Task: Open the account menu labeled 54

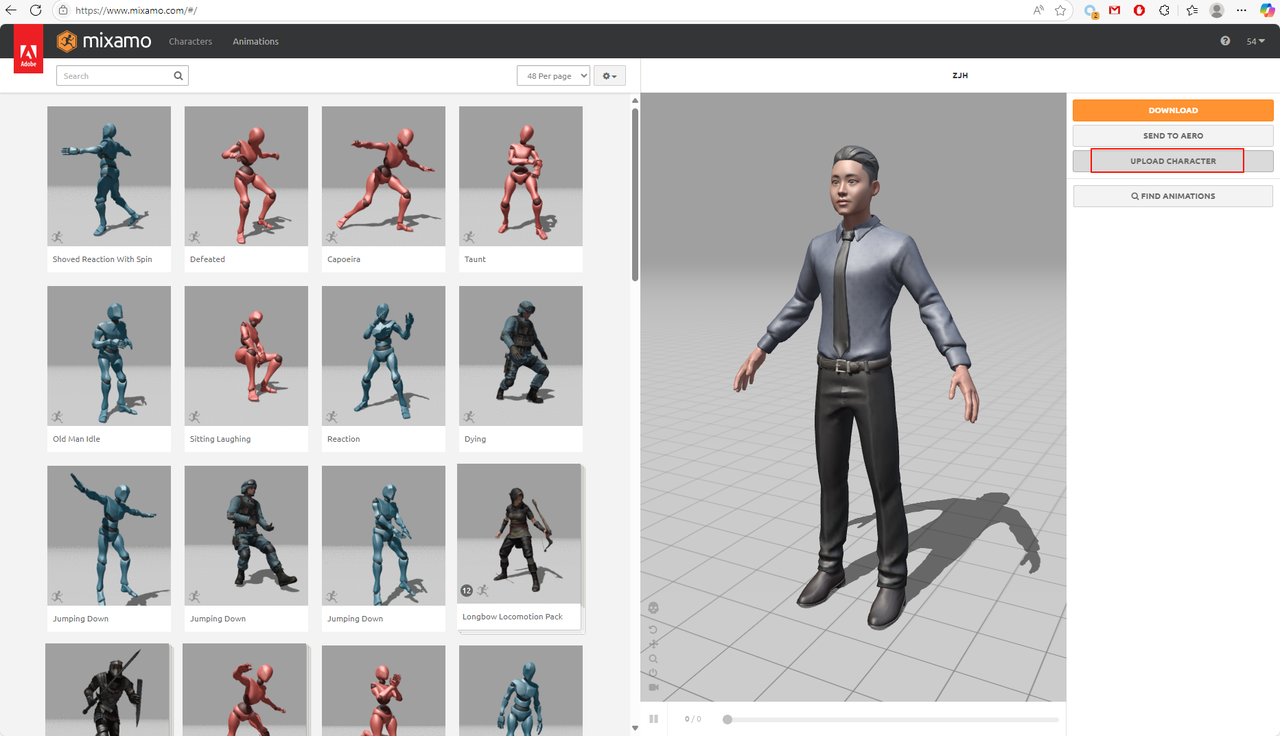Action: pos(1255,42)
